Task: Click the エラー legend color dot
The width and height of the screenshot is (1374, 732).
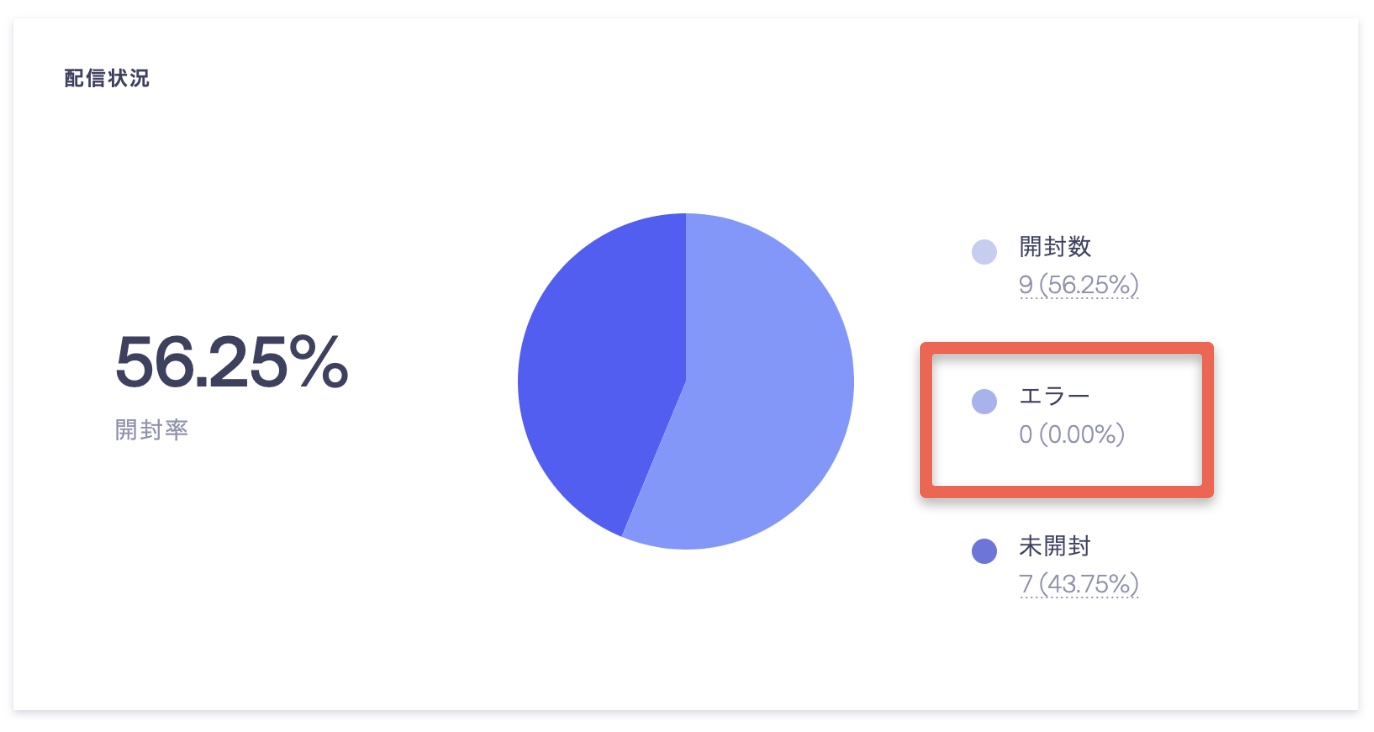Action: 984,402
